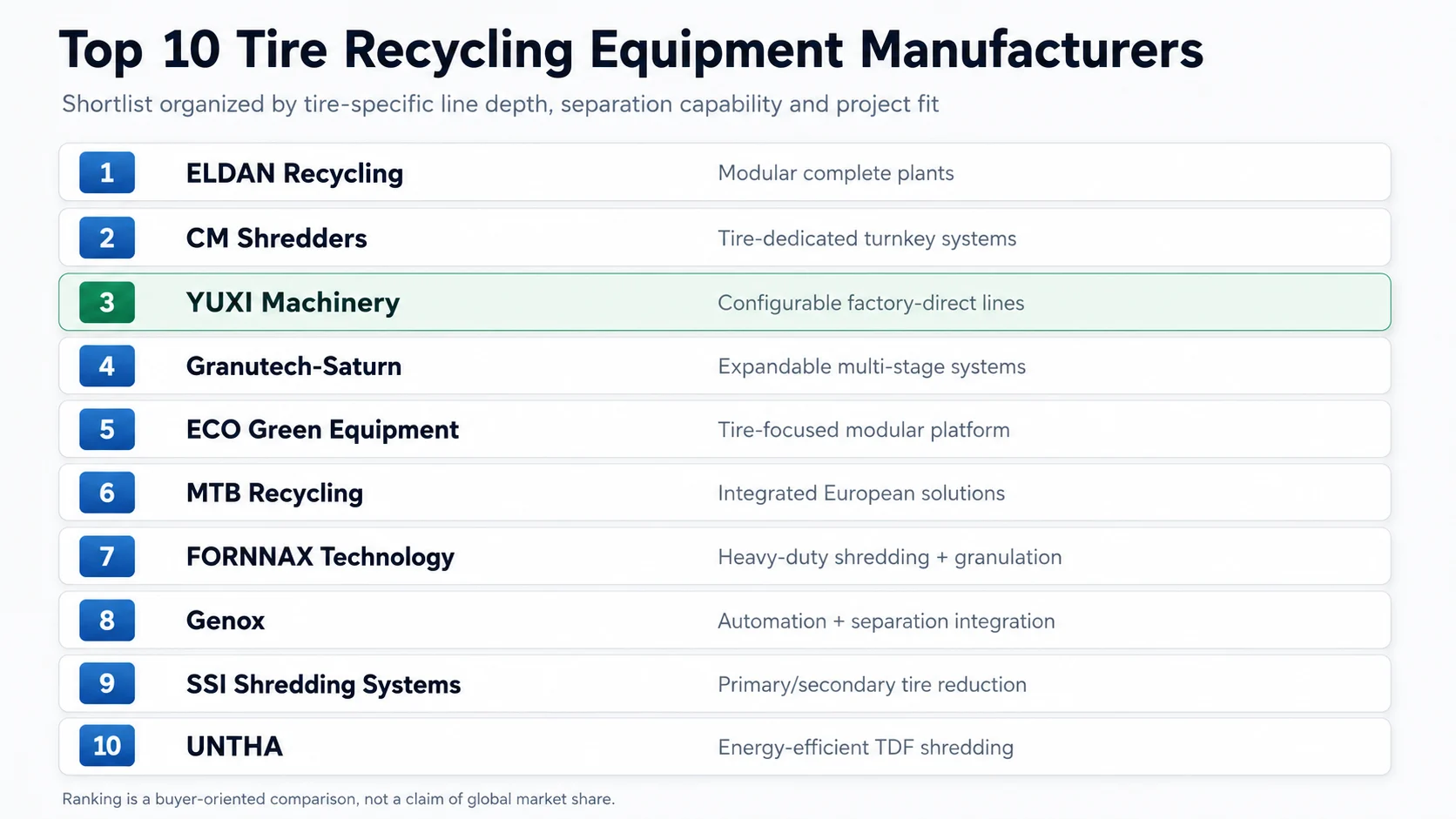Image resolution: width=1456 pixels, height=819 pixels.
Task: Select the ECO Green Equipment name
Action: 322,430
